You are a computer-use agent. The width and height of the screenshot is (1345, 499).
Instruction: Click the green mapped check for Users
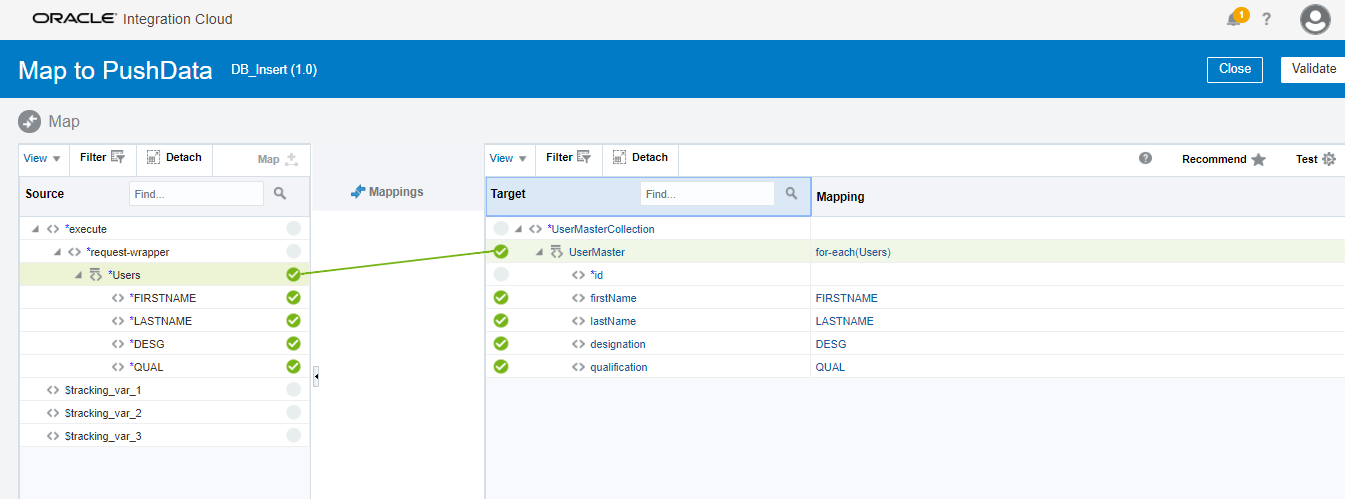coord(293,275)
